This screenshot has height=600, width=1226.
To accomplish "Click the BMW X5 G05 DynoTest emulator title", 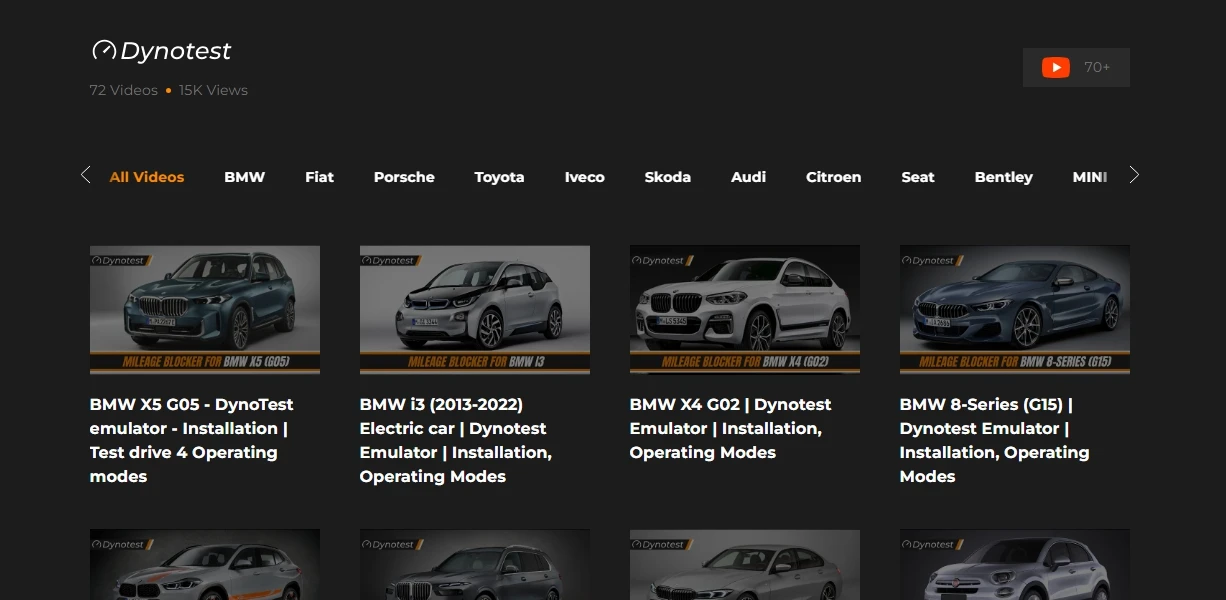I will pos(192,440).
